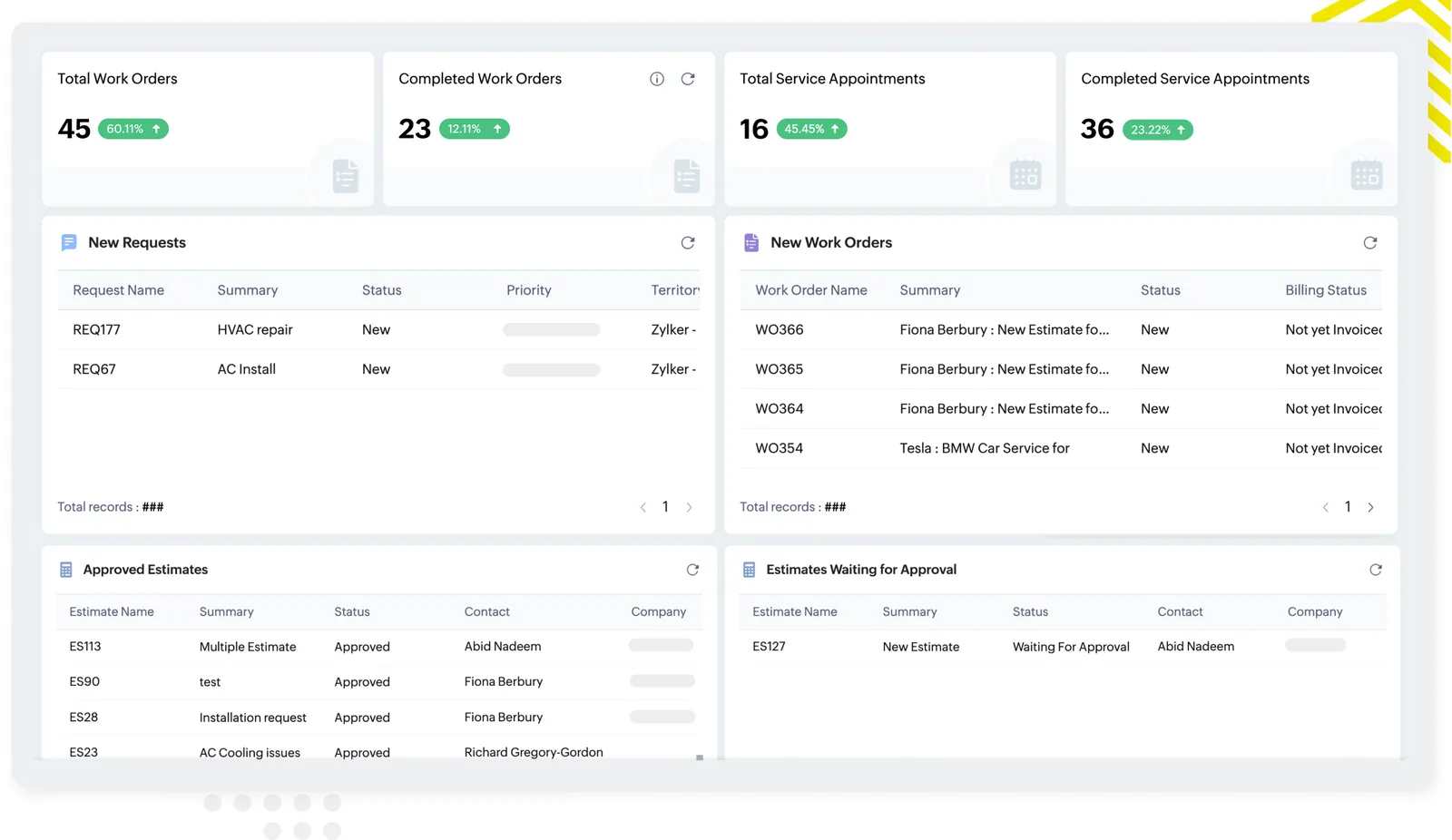
Task: Click the Billing Status column header
Action: tap(1326, 290)
